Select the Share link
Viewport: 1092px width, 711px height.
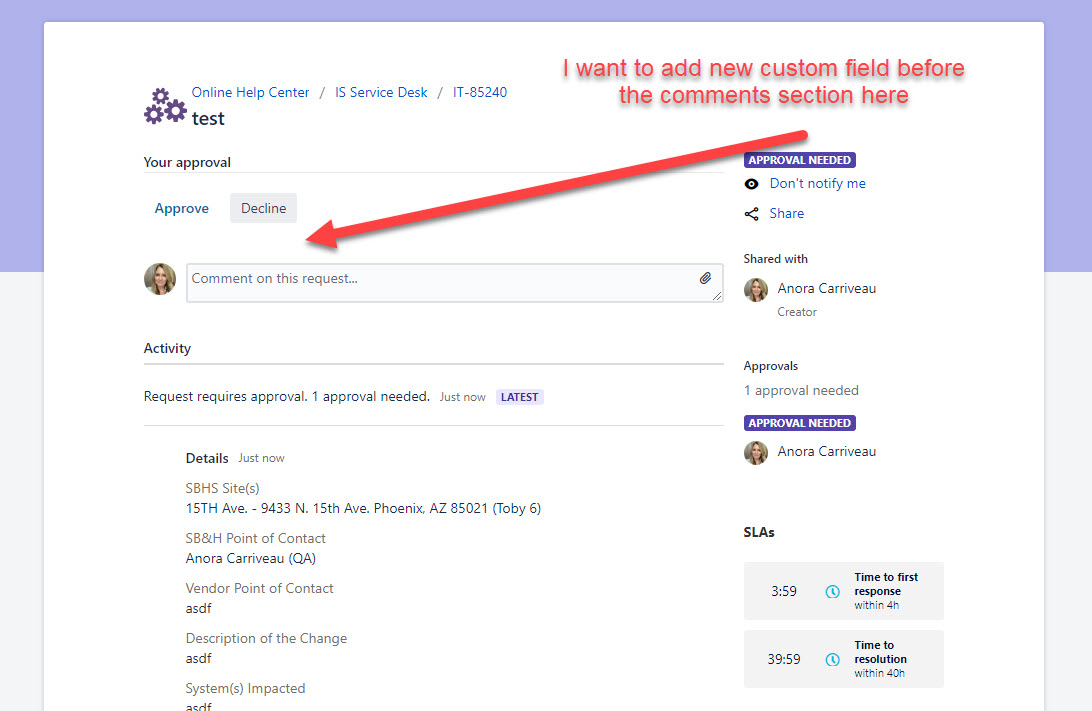click(786, 214)
